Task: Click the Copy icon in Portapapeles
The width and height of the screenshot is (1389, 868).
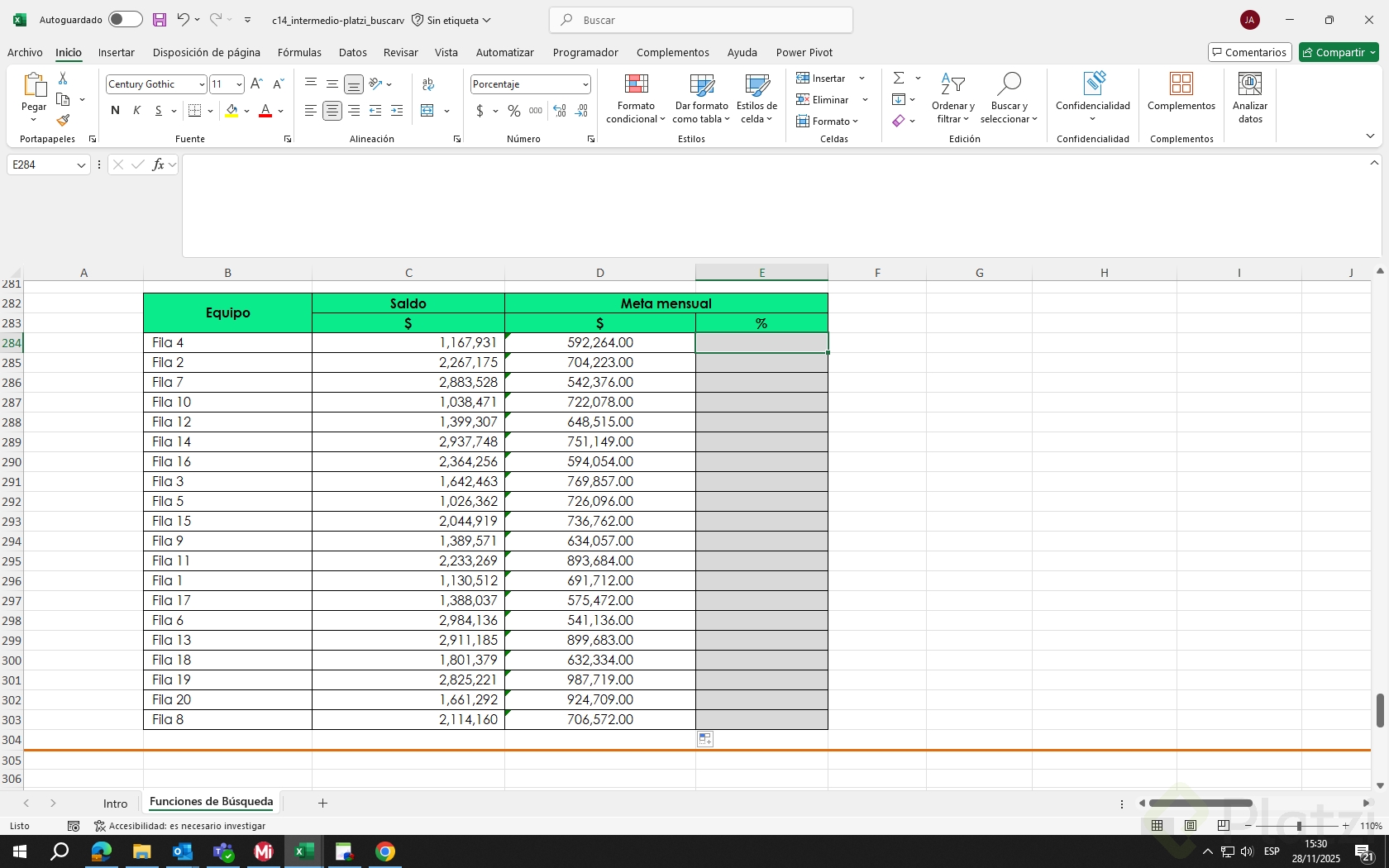Action: 63,99
